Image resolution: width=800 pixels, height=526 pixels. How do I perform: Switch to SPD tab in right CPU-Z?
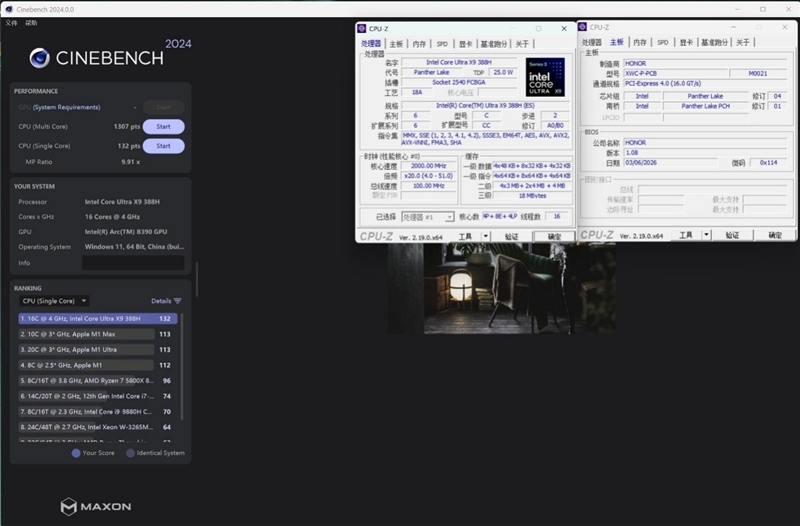[x=663, y=42]
